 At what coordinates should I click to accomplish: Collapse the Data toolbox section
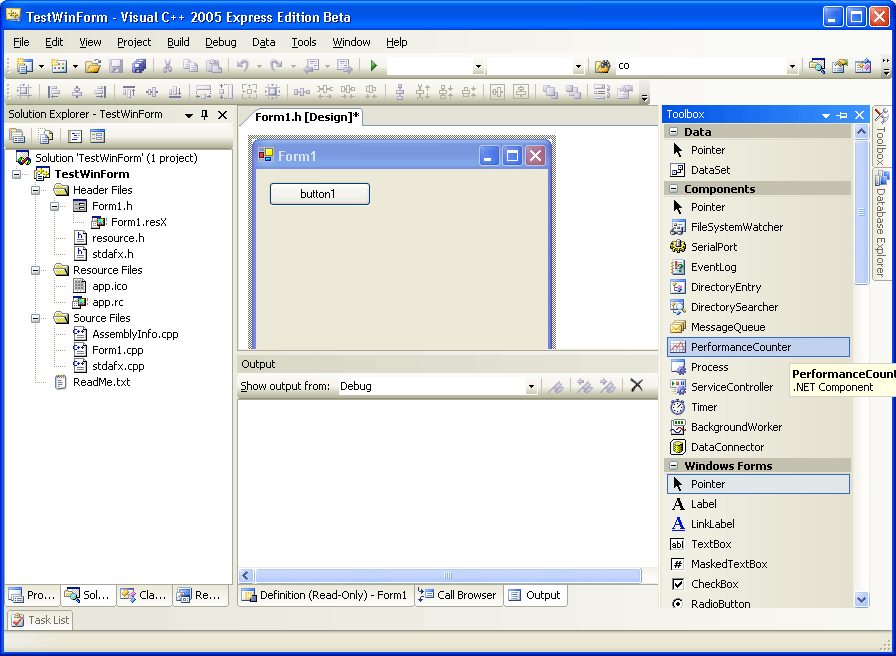[x=673, y=131]
